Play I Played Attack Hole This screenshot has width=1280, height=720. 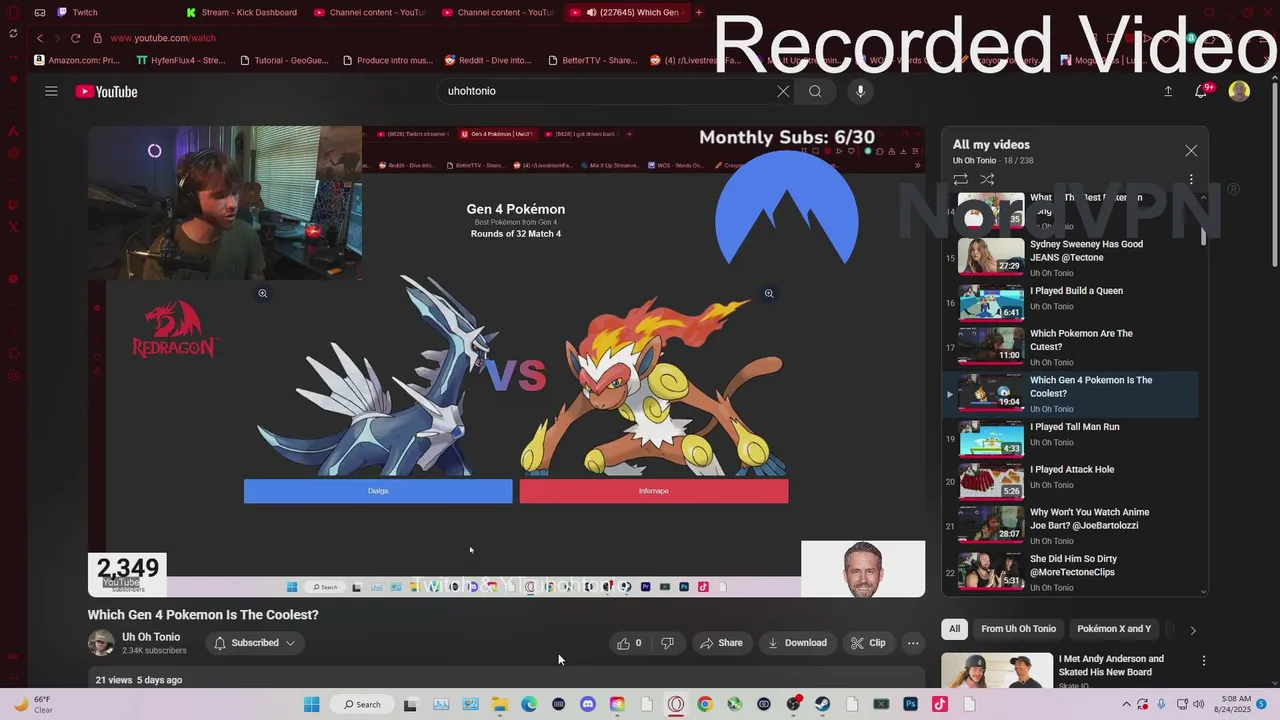1070,481
